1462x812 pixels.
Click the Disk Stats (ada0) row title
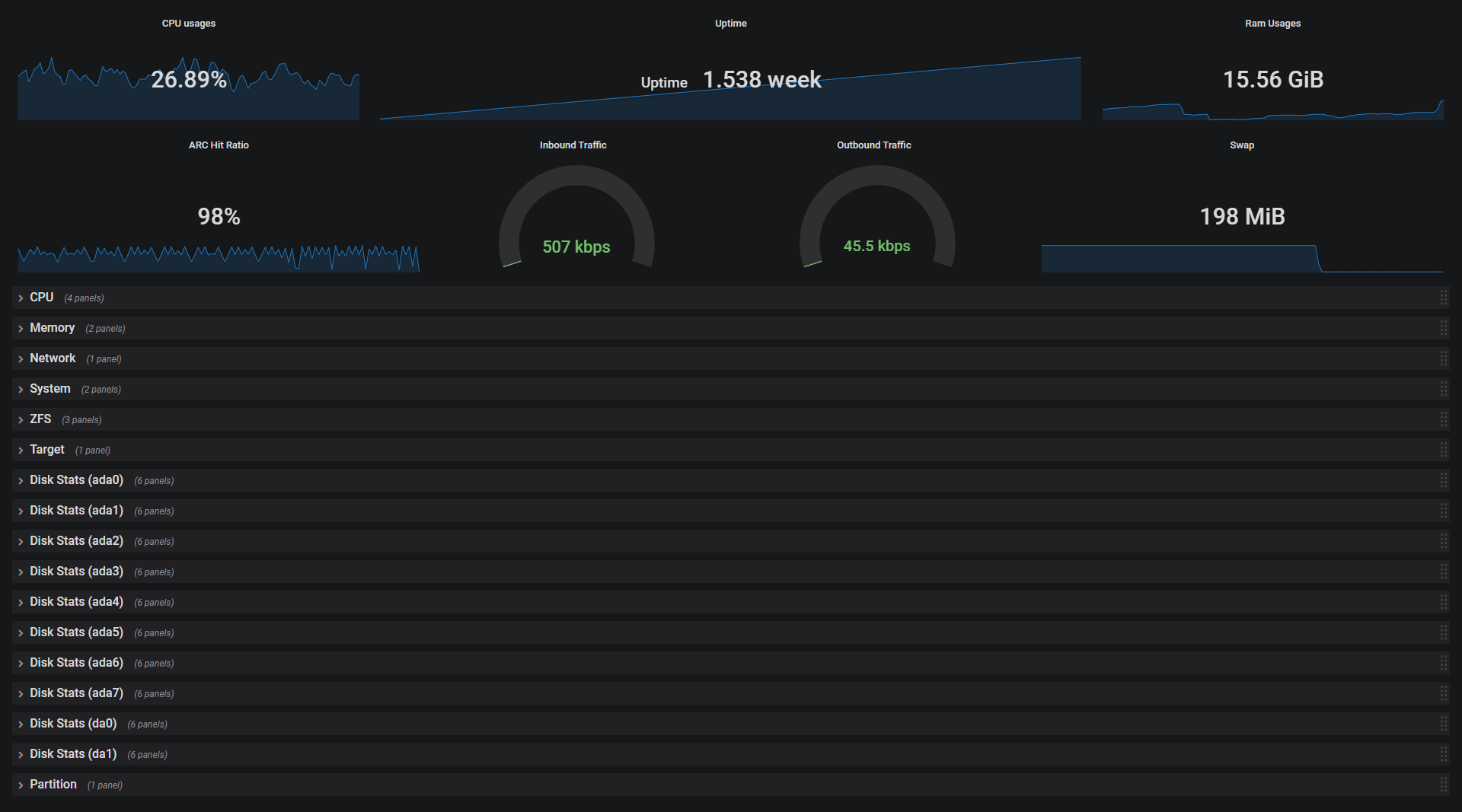(76, 480)
